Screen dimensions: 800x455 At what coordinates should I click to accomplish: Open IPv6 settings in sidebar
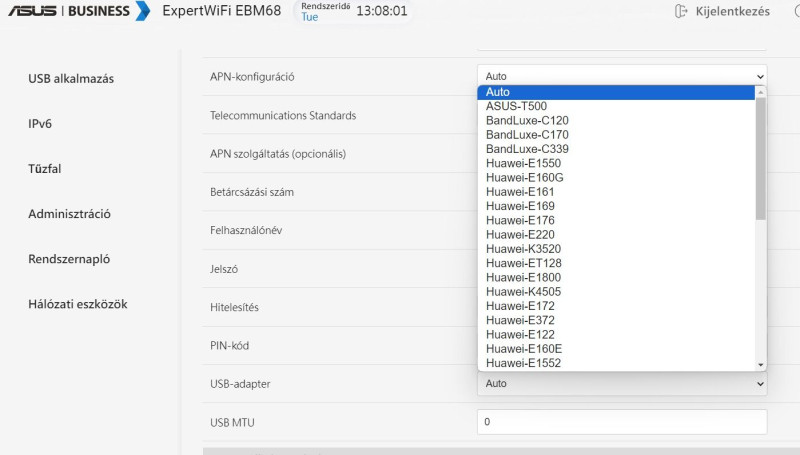click(40, 123)
